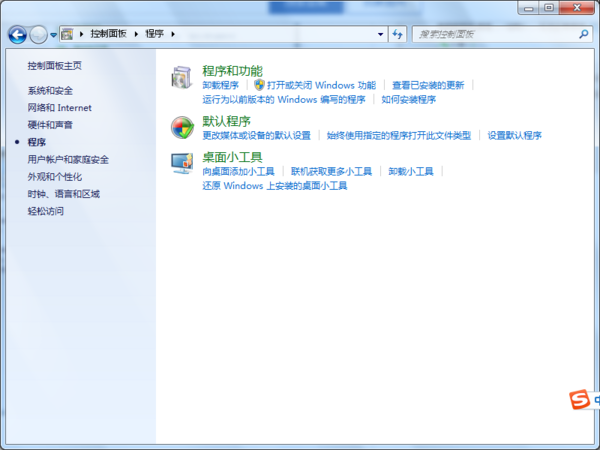Click the UAC shield icon beside Windows 功能
This screenshot has width=600, height=450.
point(259,85)
